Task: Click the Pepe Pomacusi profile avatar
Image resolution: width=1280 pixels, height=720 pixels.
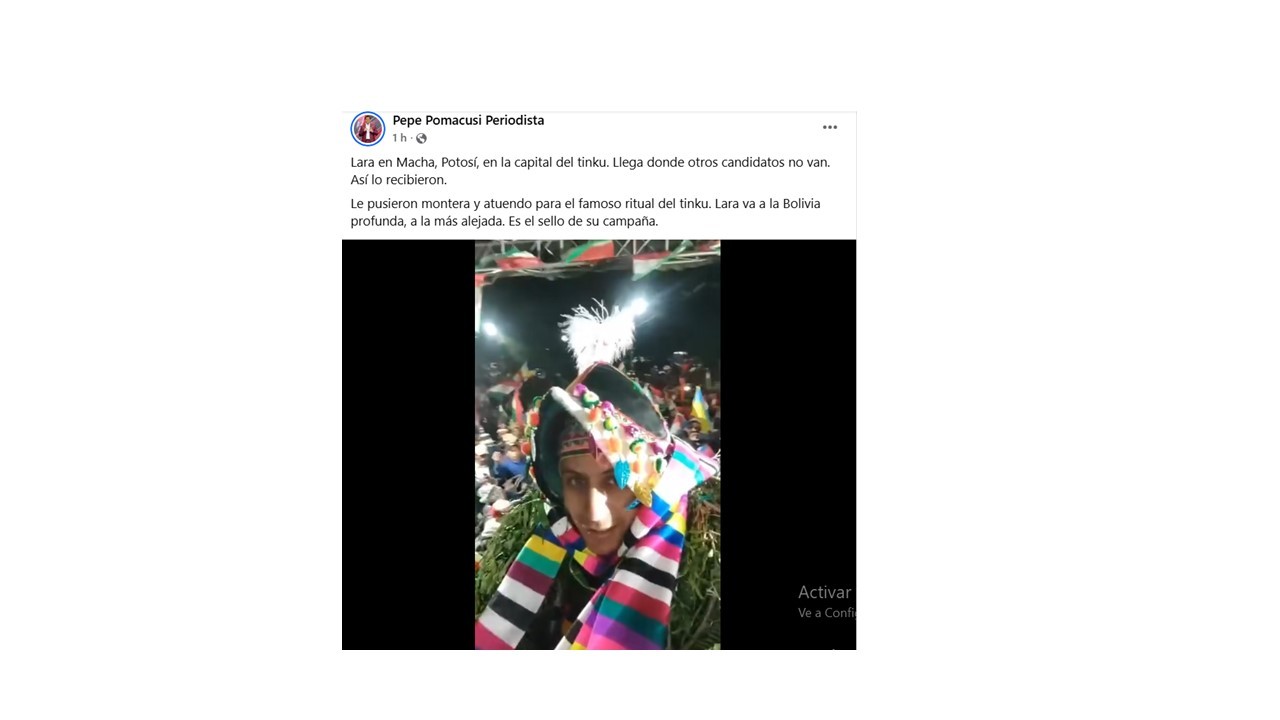Action: (367, 129)
